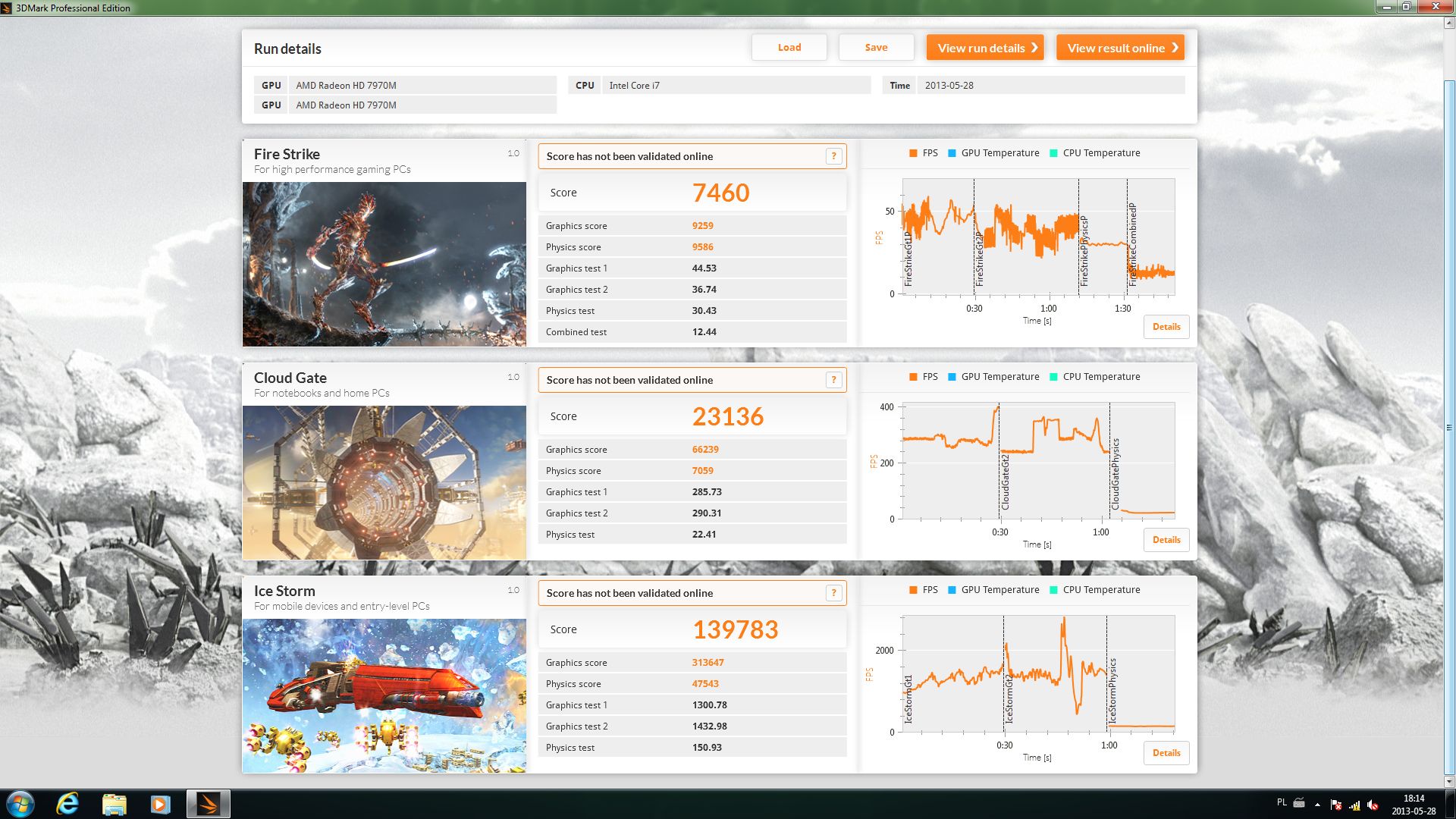Click the vertical scrollbar down arrow
1456x819 pixels.
[1449, 782]
